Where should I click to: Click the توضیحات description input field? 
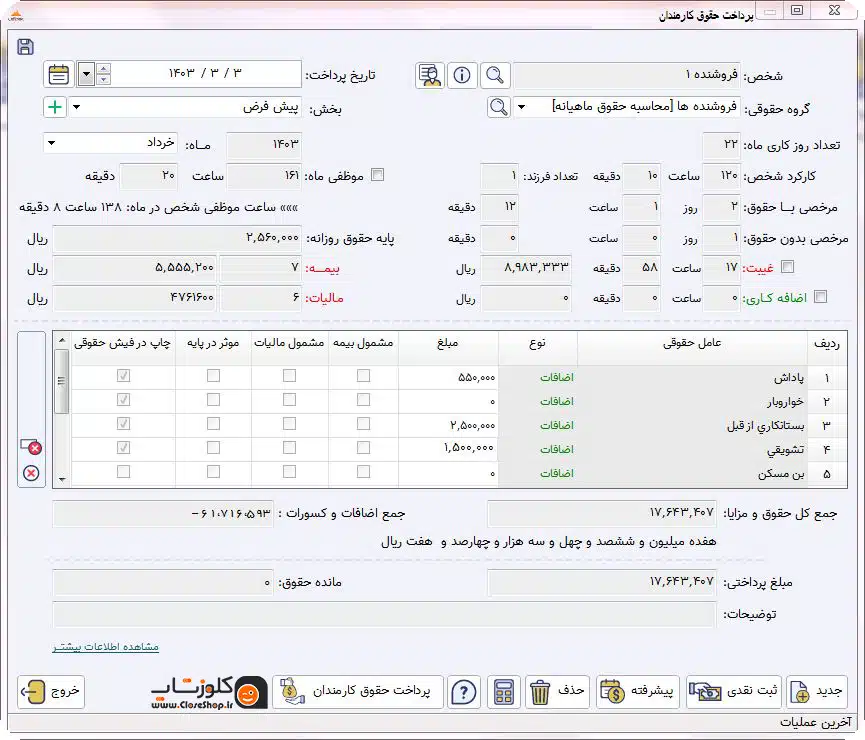(384, 615)
